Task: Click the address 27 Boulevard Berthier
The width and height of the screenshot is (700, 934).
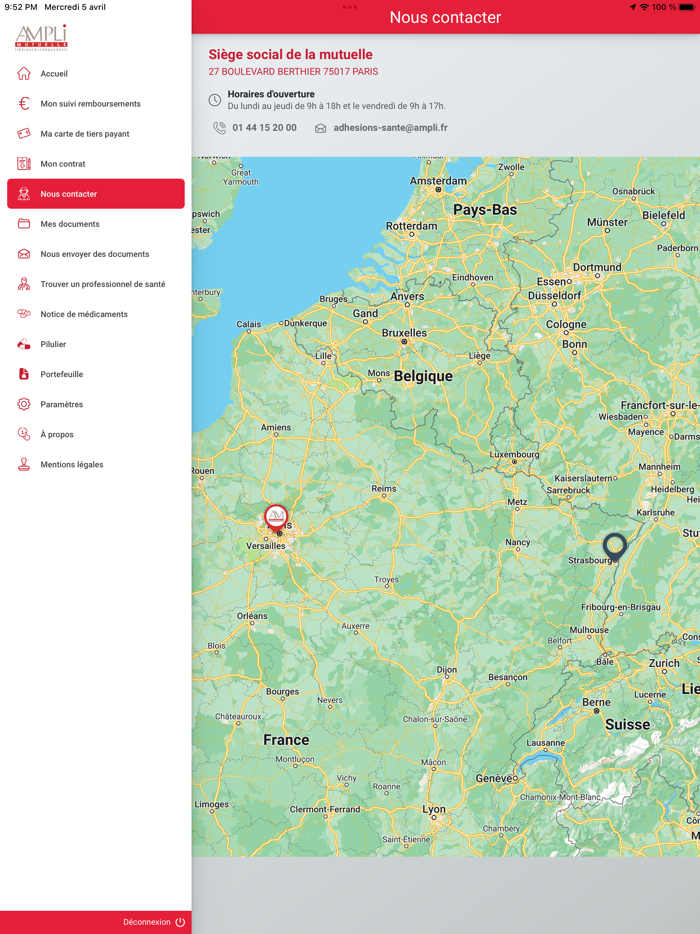Action: (x=293, y=71)
